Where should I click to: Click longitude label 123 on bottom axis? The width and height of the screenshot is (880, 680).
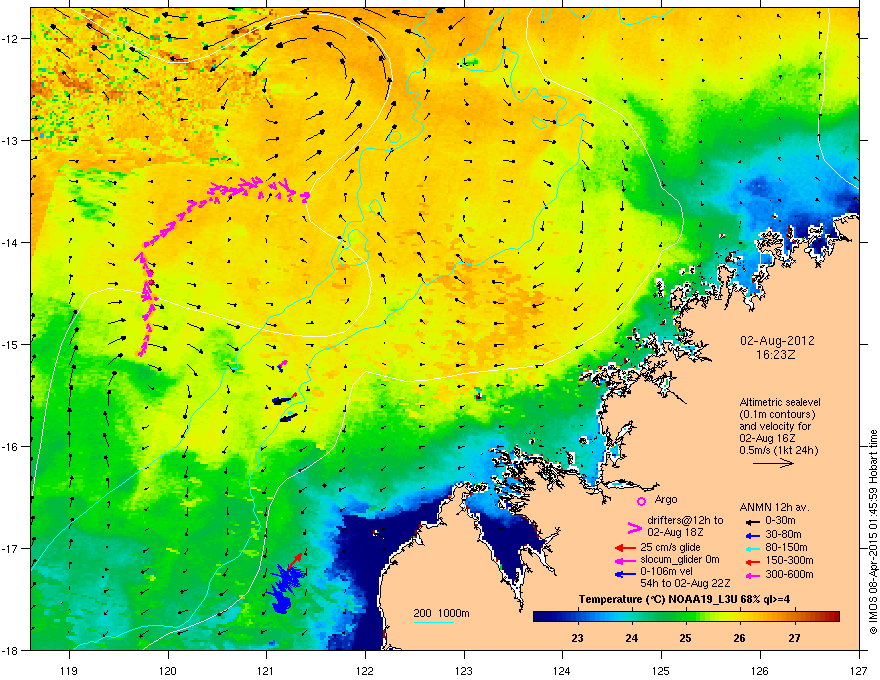click(464, 670)
